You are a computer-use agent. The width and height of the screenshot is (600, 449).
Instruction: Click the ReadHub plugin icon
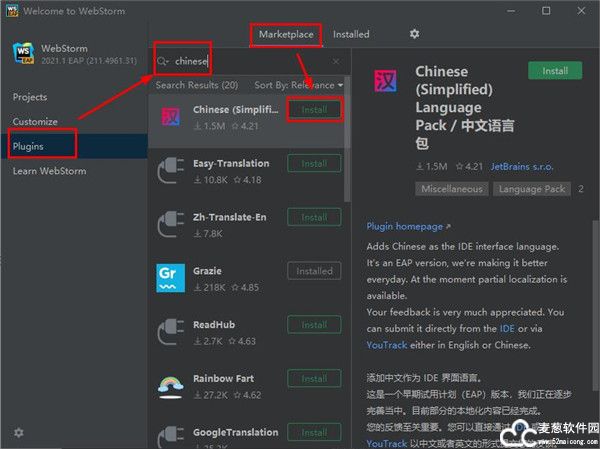[171, 332]
